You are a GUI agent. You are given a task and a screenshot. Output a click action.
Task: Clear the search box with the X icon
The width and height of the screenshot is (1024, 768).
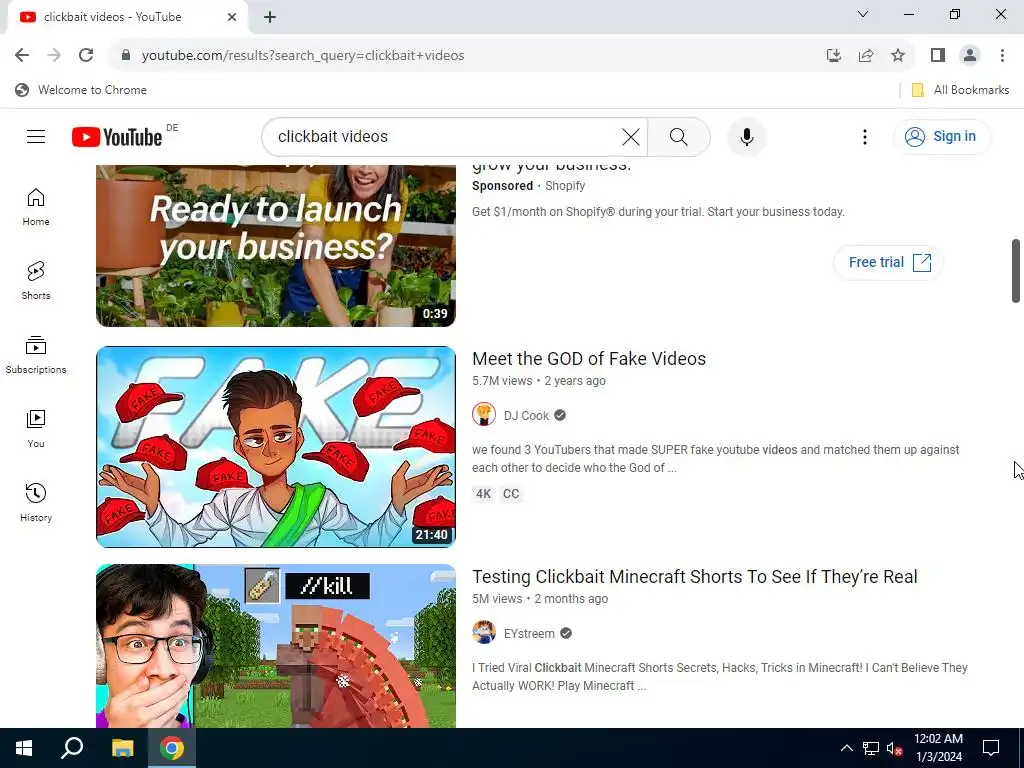[x=631, y=136]
